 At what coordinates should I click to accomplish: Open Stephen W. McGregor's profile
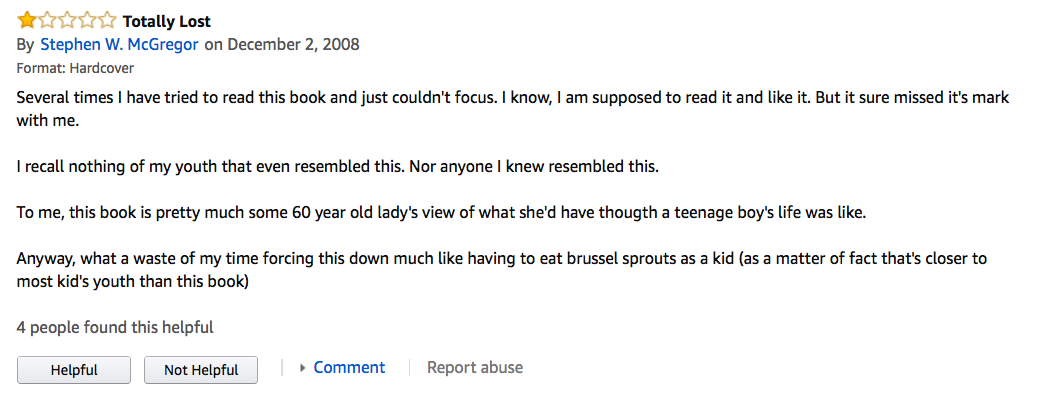pos(119,45)
